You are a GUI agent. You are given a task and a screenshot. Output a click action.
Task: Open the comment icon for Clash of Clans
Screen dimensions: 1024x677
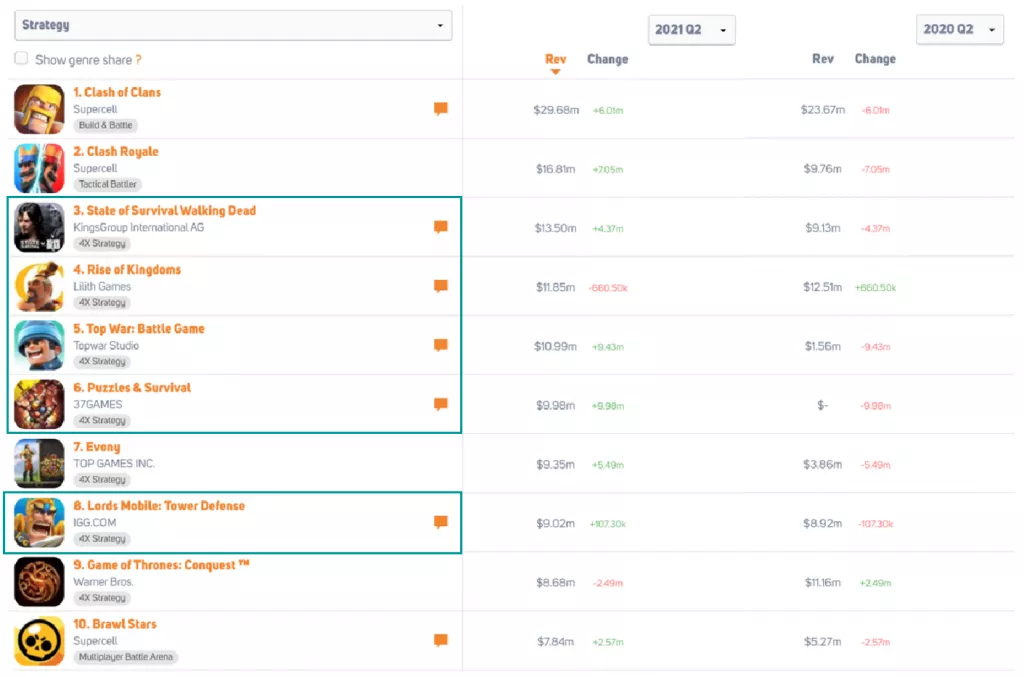pyautogui.click(x=441, y=108)
